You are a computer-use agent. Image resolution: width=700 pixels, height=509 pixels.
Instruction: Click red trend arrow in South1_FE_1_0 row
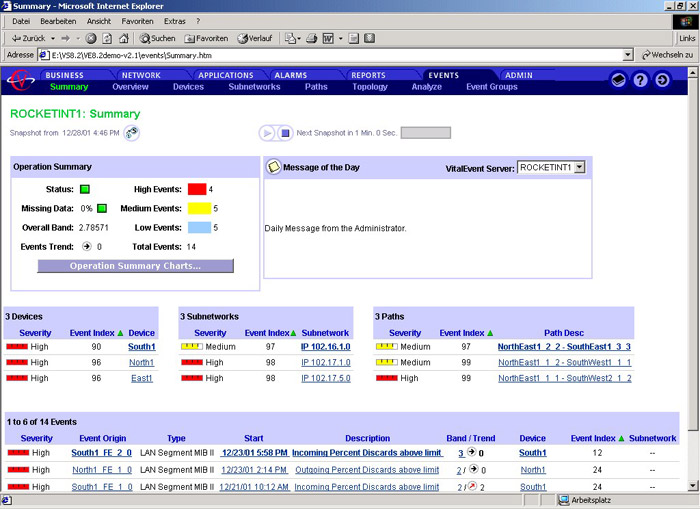click(x=471, y=486)
